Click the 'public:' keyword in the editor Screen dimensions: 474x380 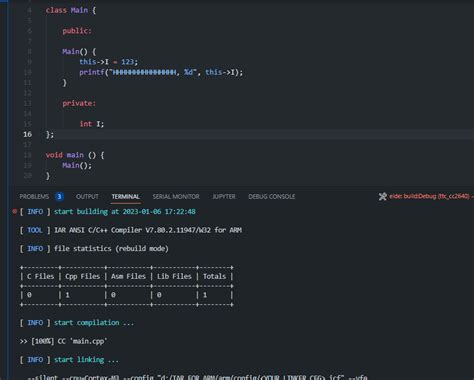point(77,31)
